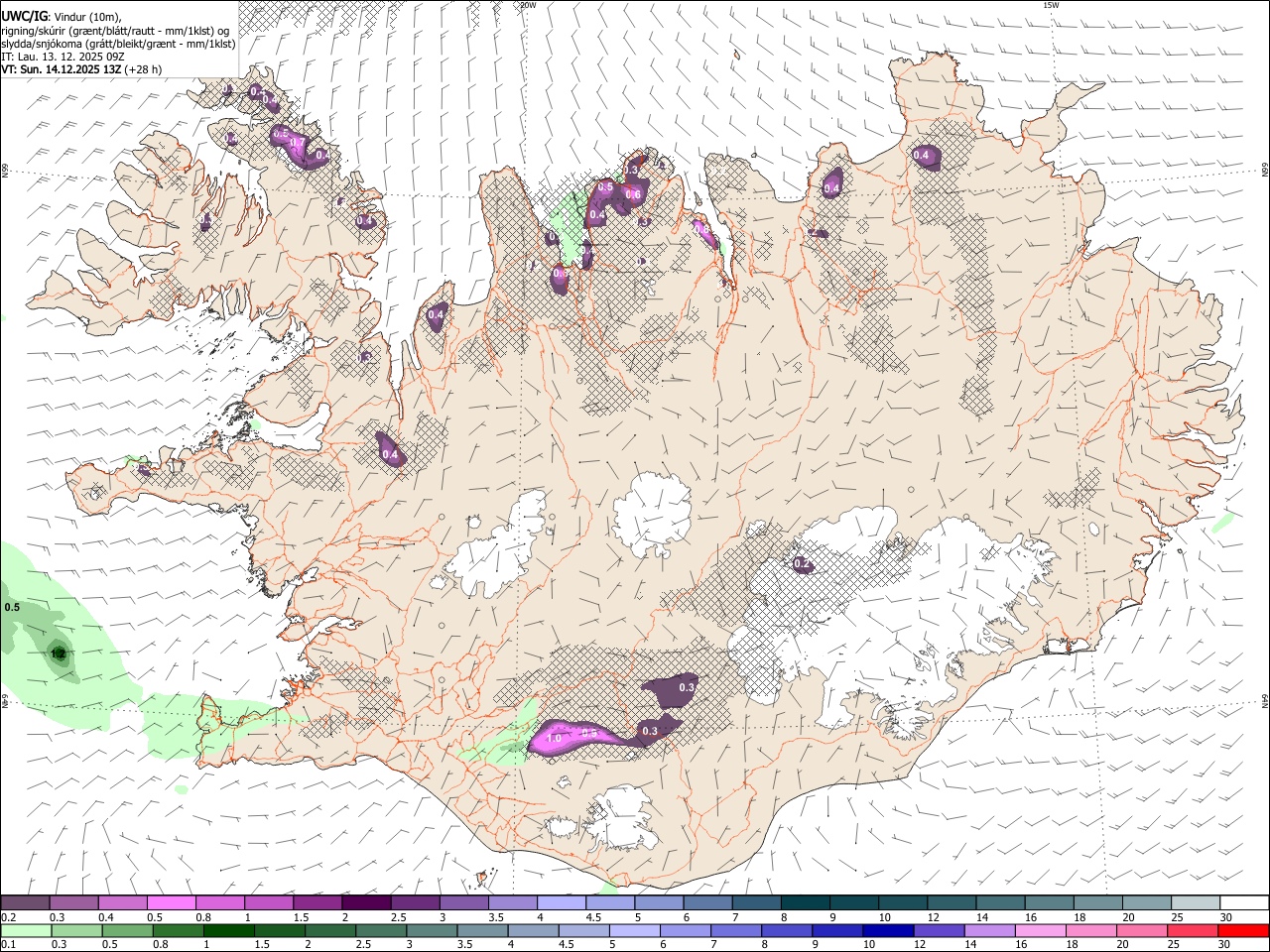Click the pale grey snow swatch labeled 25
1270x952 pixels.
tap(1195, 903)
